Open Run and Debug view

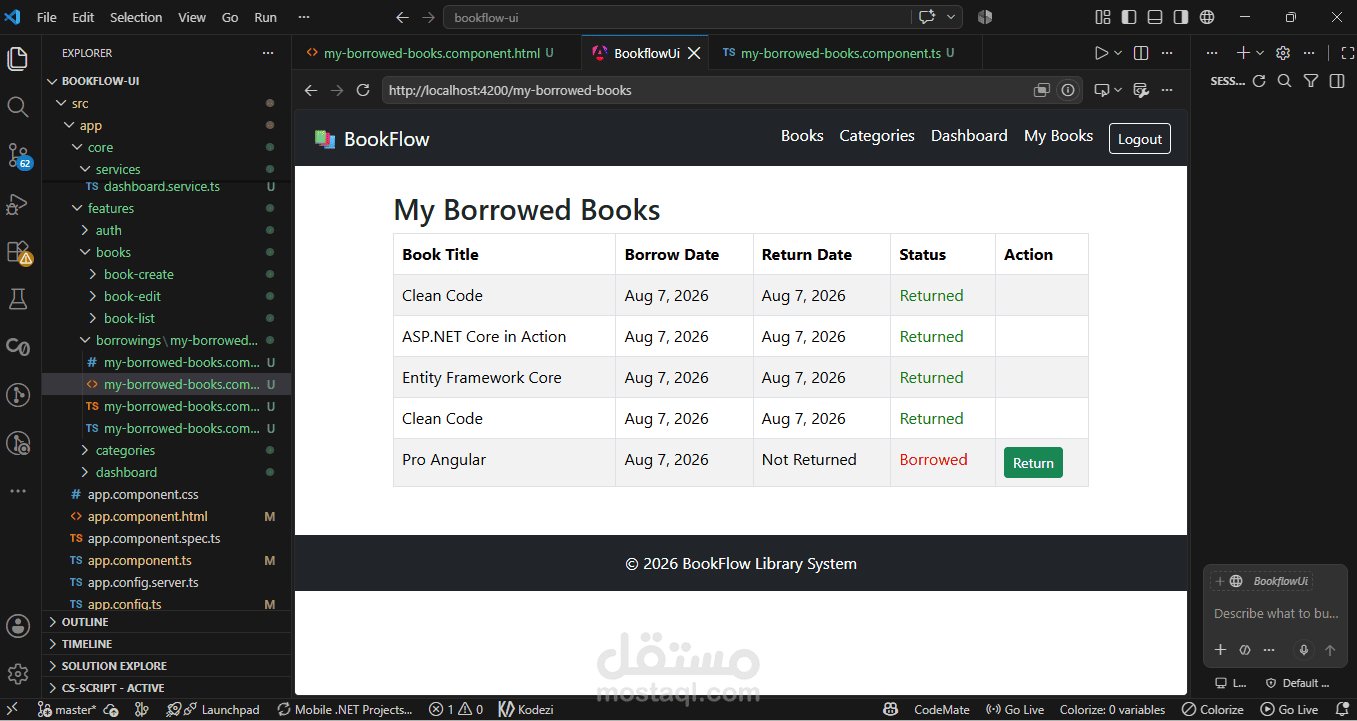(x=18, y=203)
